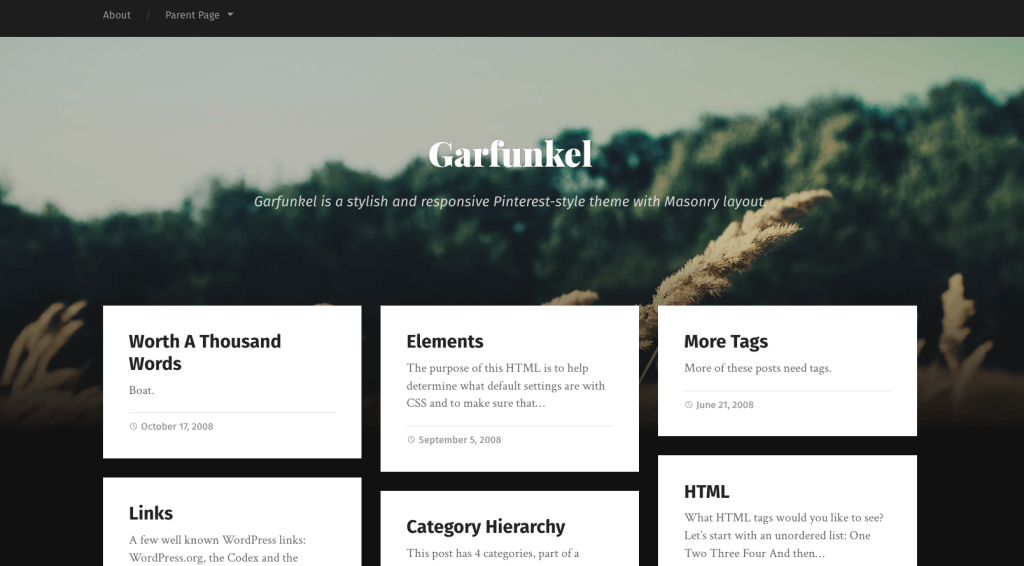This screenshot has height=566, width=1024.
Task: Click the Garfunkel site title
Action: [510, 154]
